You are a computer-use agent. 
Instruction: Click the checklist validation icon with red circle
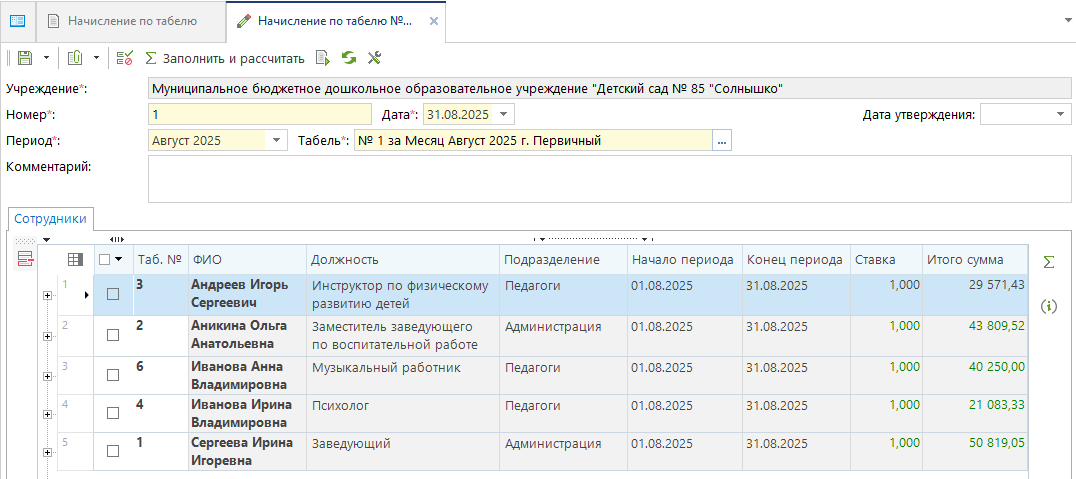(125, 58)
